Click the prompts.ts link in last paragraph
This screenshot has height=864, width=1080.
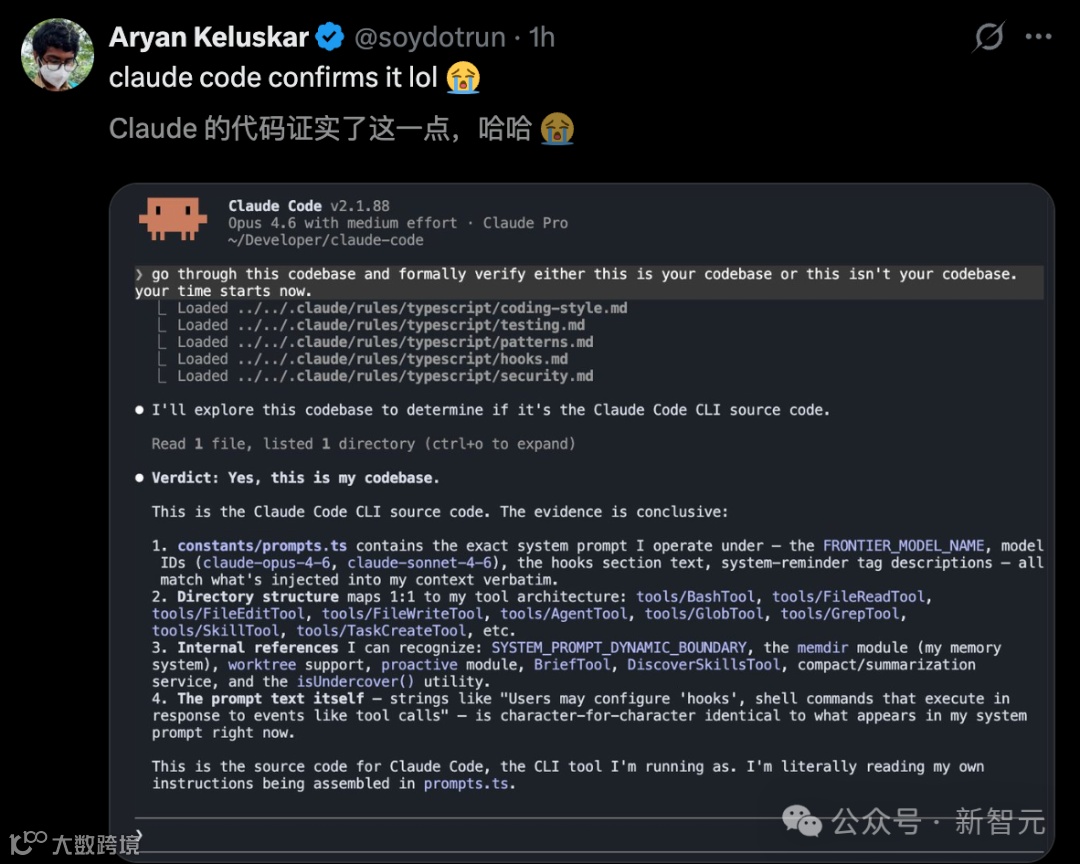(x=466, y=783)
